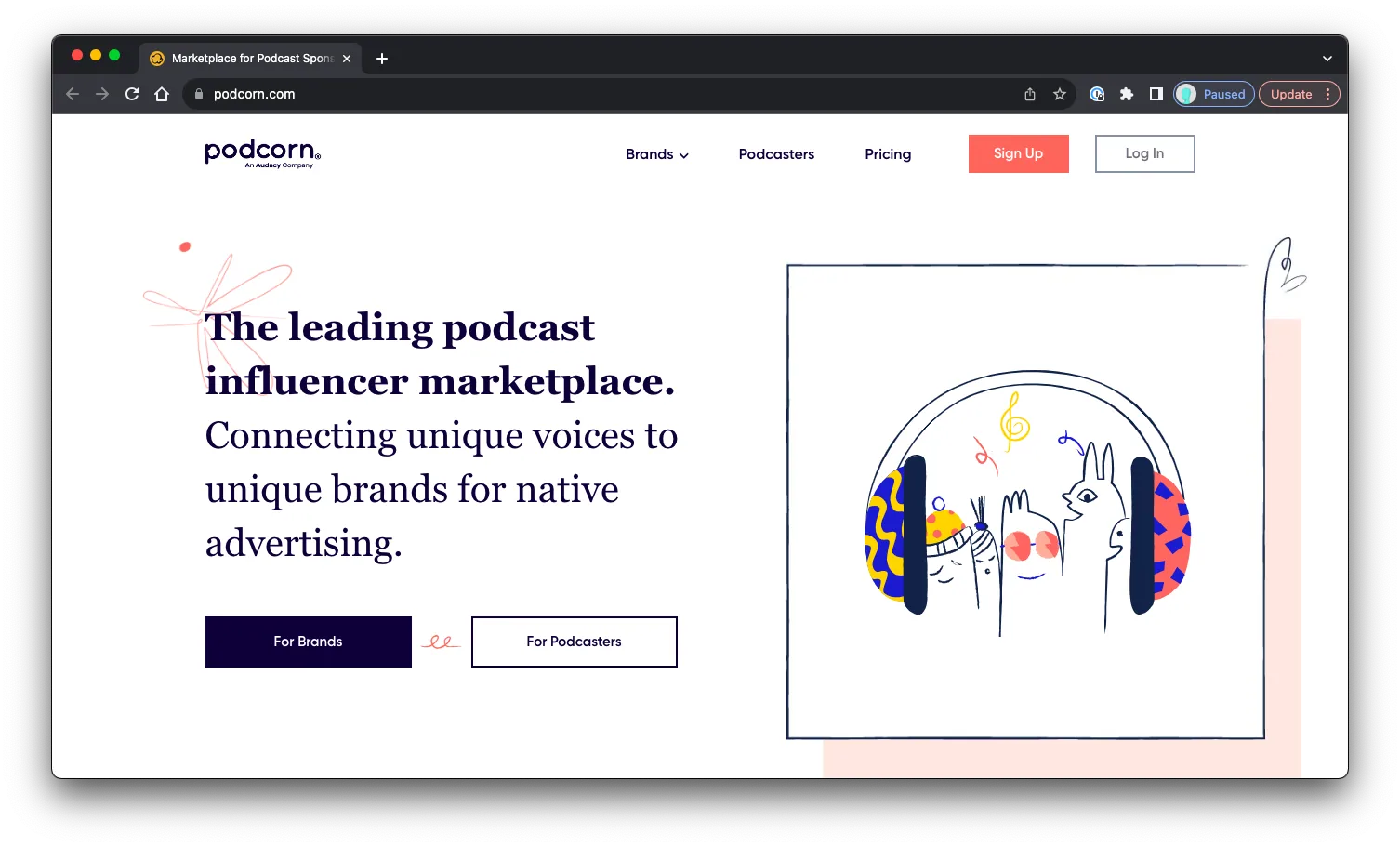Select the For Brands button
The image size is (1400, 847).
coord(309,642)
